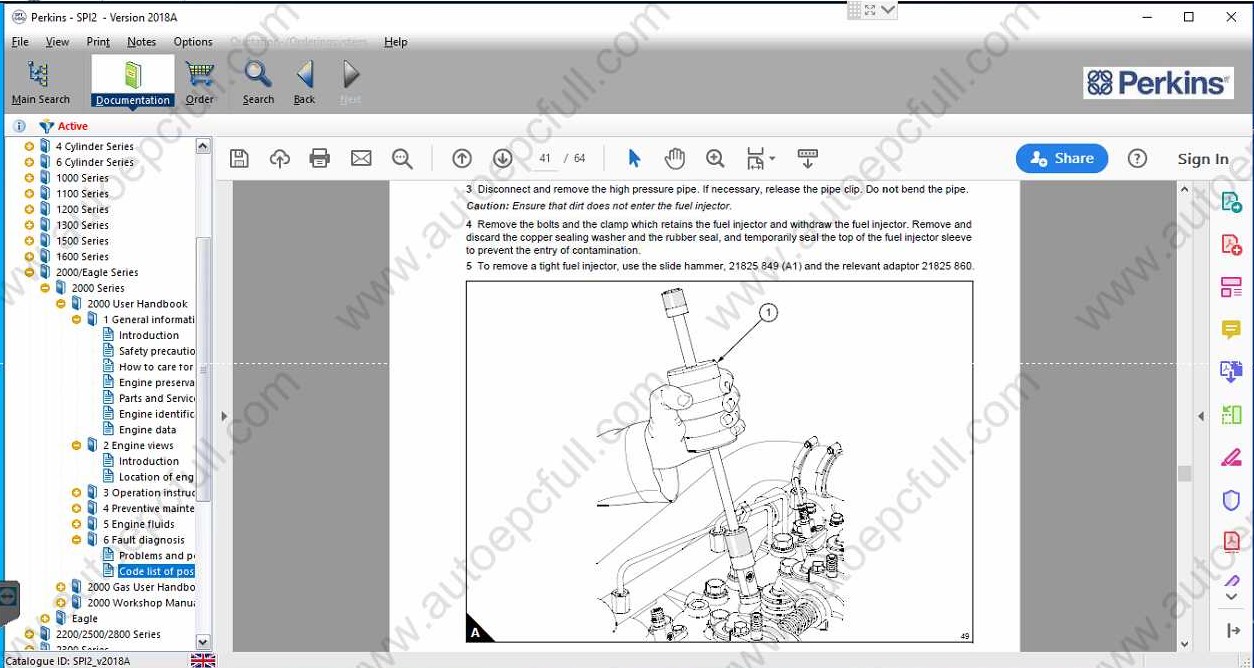The image size is (1254, 668).
Task: Select the arrow selection tool
Action: pyautogui.click(x=634, y=158)
